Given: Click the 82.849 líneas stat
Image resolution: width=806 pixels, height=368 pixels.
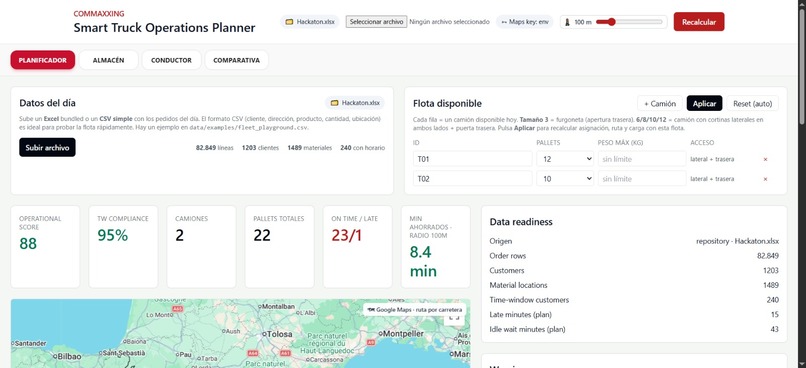Looking at the screenshot, I should 214,148.
